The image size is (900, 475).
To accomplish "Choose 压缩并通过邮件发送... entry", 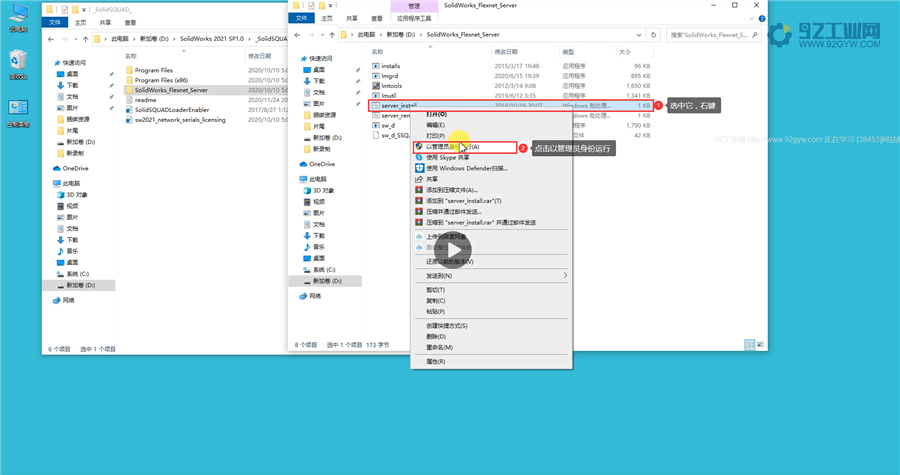I will (453, 212).
